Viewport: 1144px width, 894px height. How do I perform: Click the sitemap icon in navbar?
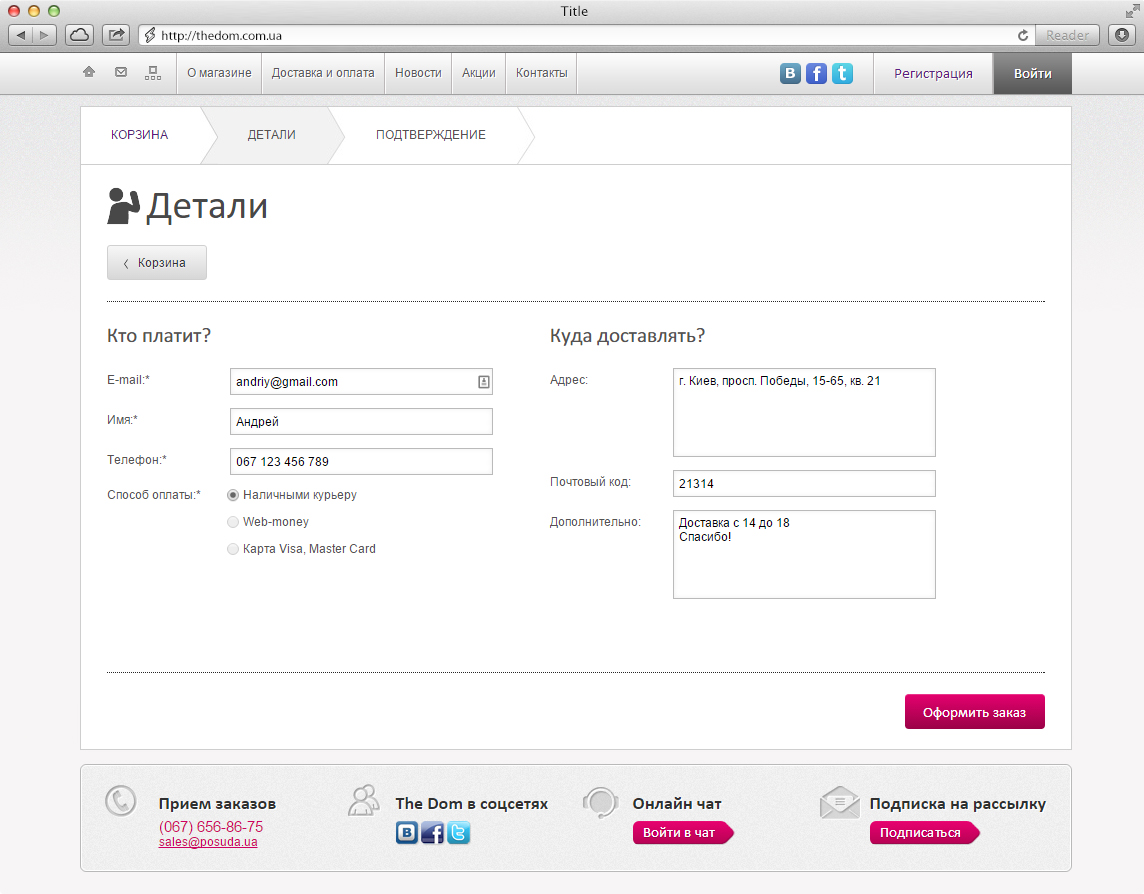click(152, 72)
